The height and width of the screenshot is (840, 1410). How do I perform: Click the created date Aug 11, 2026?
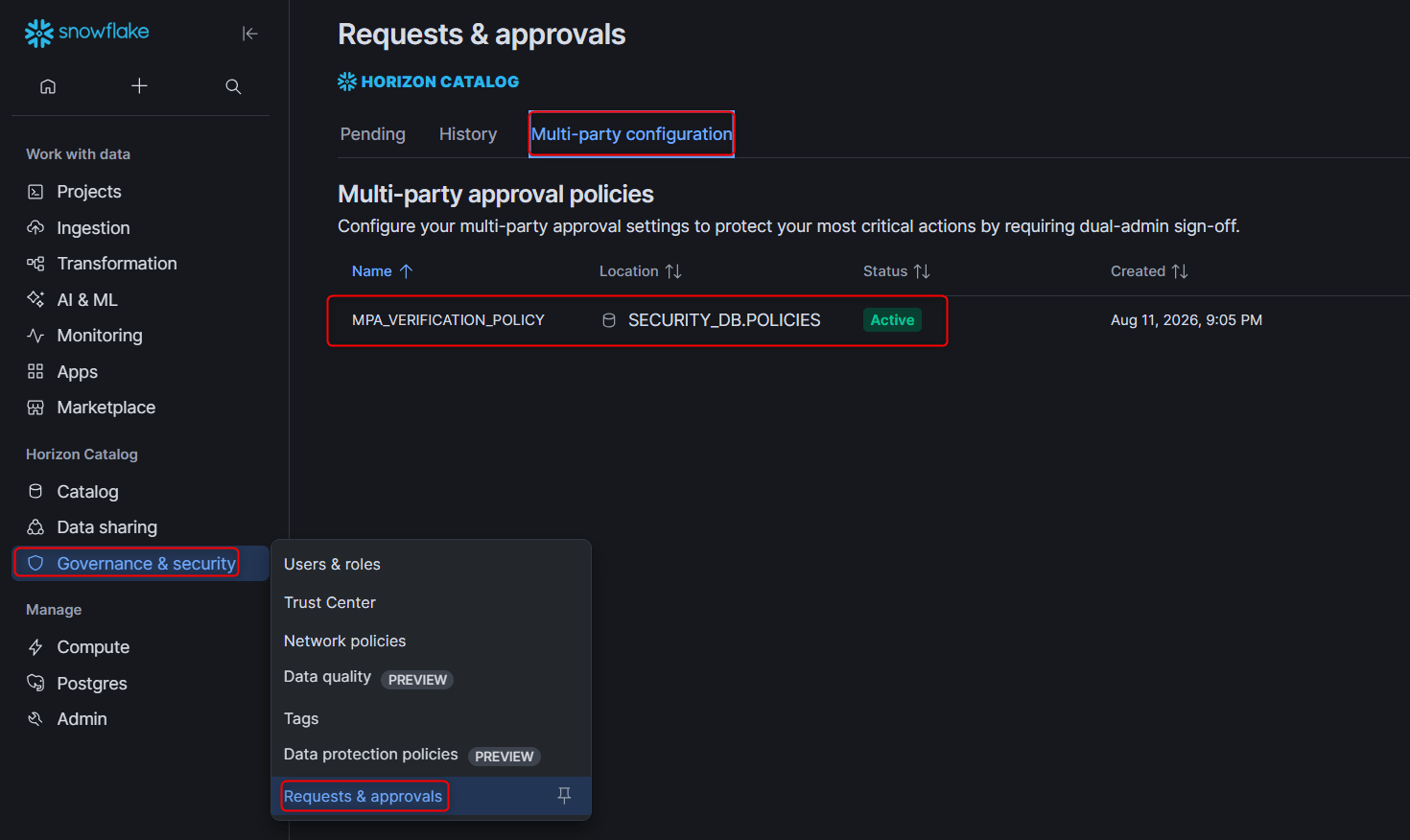(1187, 320)
